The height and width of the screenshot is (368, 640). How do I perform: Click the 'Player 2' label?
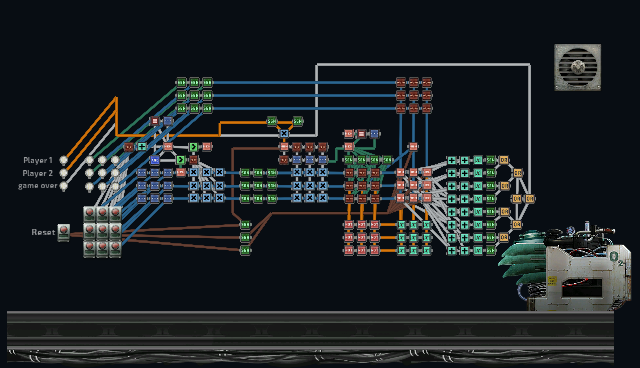tap(38, 173)
